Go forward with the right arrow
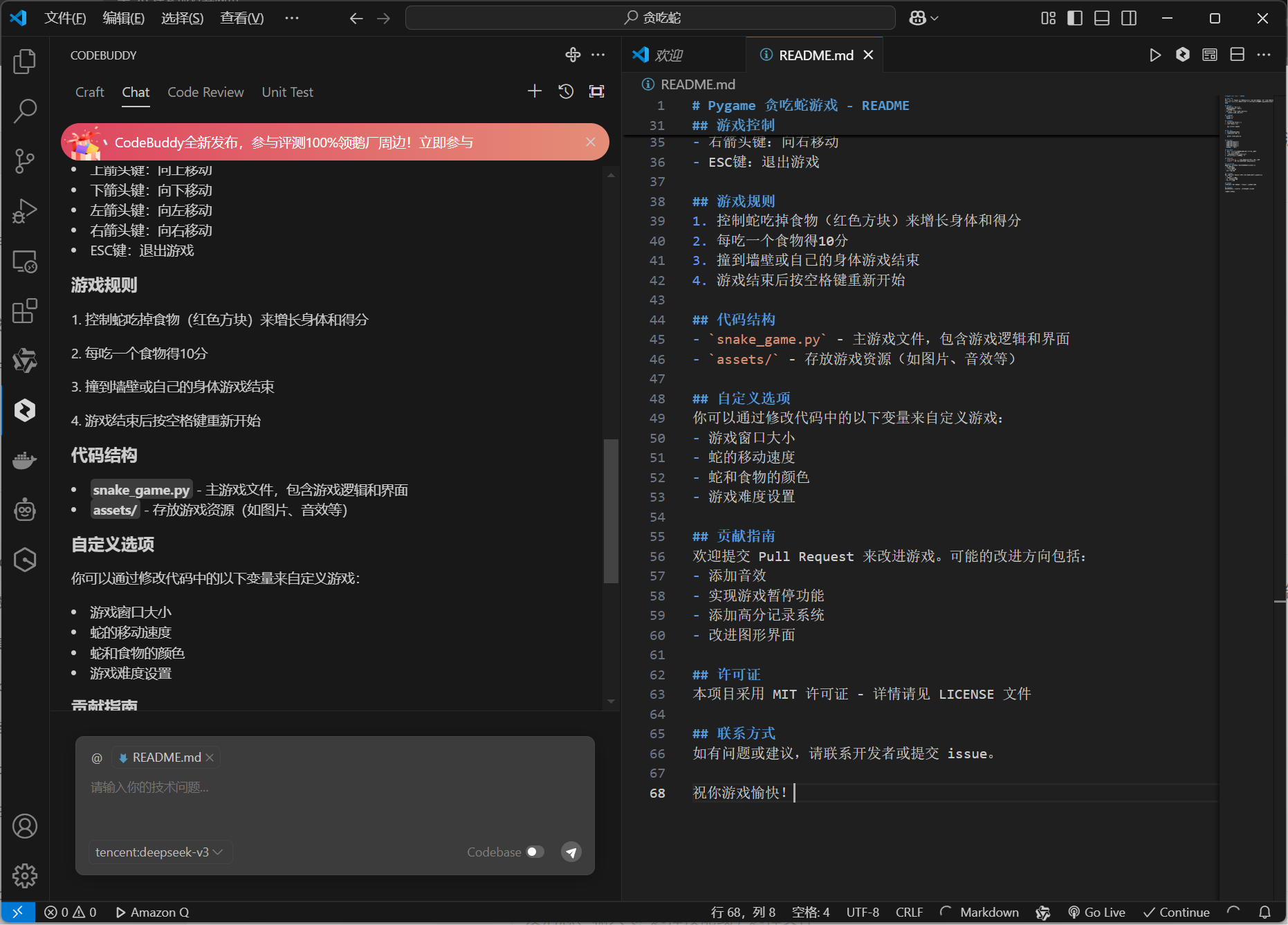The image size is (1288, 925). tap(383, 19)
